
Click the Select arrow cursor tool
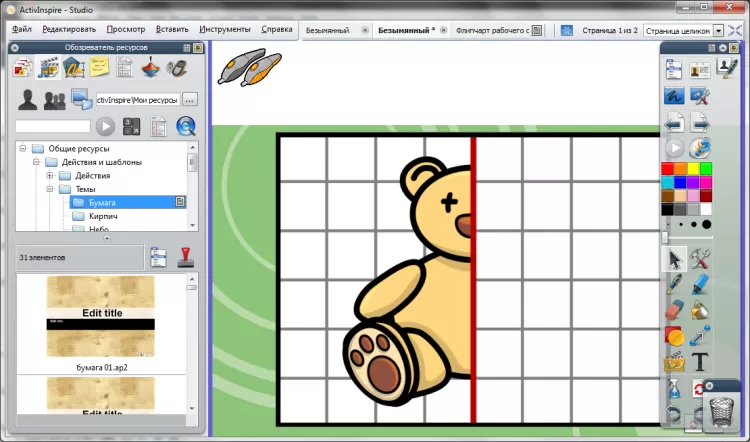675,258
